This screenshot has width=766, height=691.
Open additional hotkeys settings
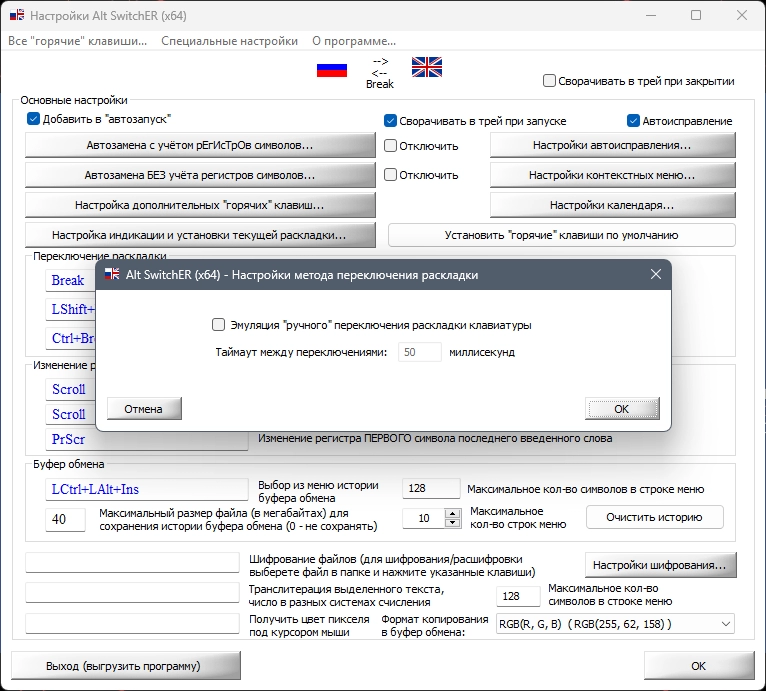click(x=200, y=205)
